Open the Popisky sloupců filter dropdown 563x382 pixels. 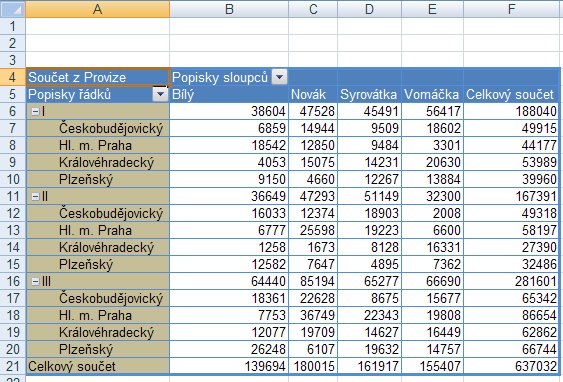[279, 77]
